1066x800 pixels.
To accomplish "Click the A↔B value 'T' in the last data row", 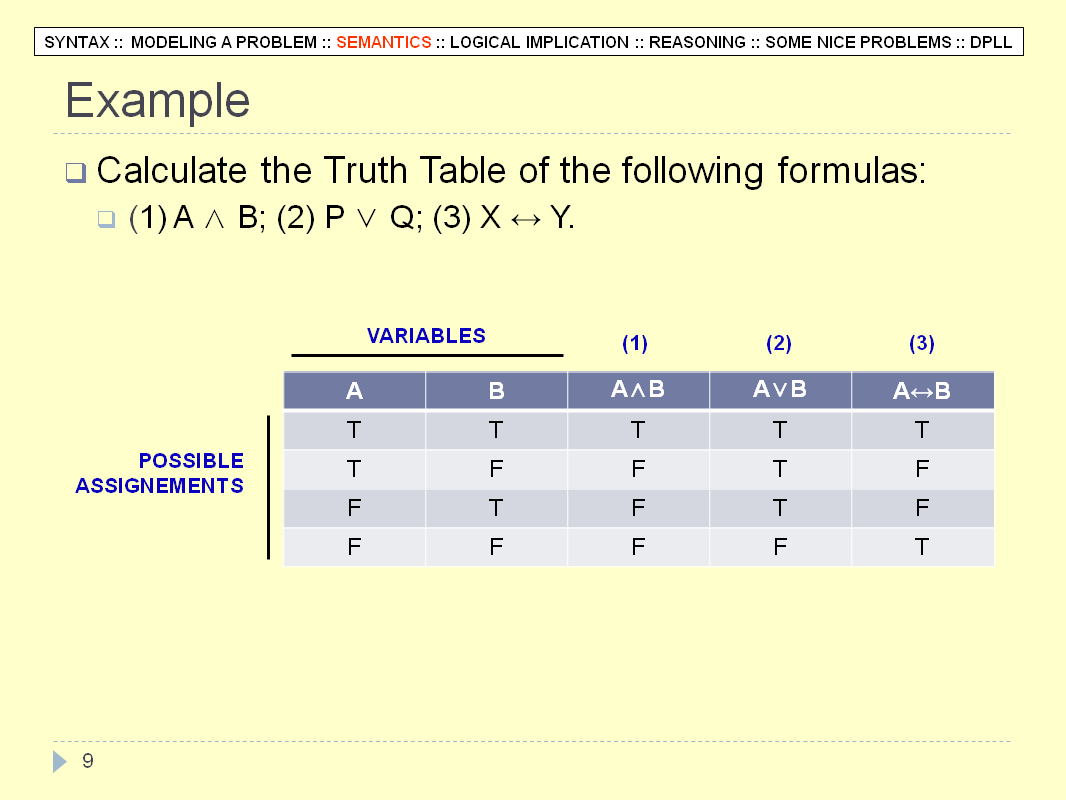I will point(922,547).
